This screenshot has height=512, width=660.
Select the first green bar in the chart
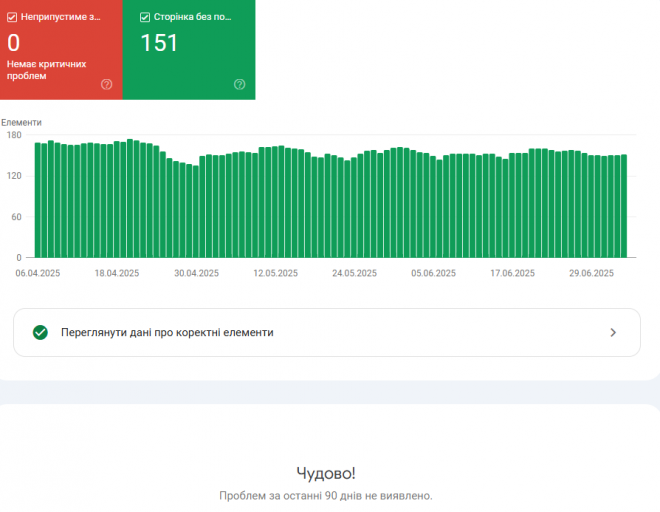[37, 200]
